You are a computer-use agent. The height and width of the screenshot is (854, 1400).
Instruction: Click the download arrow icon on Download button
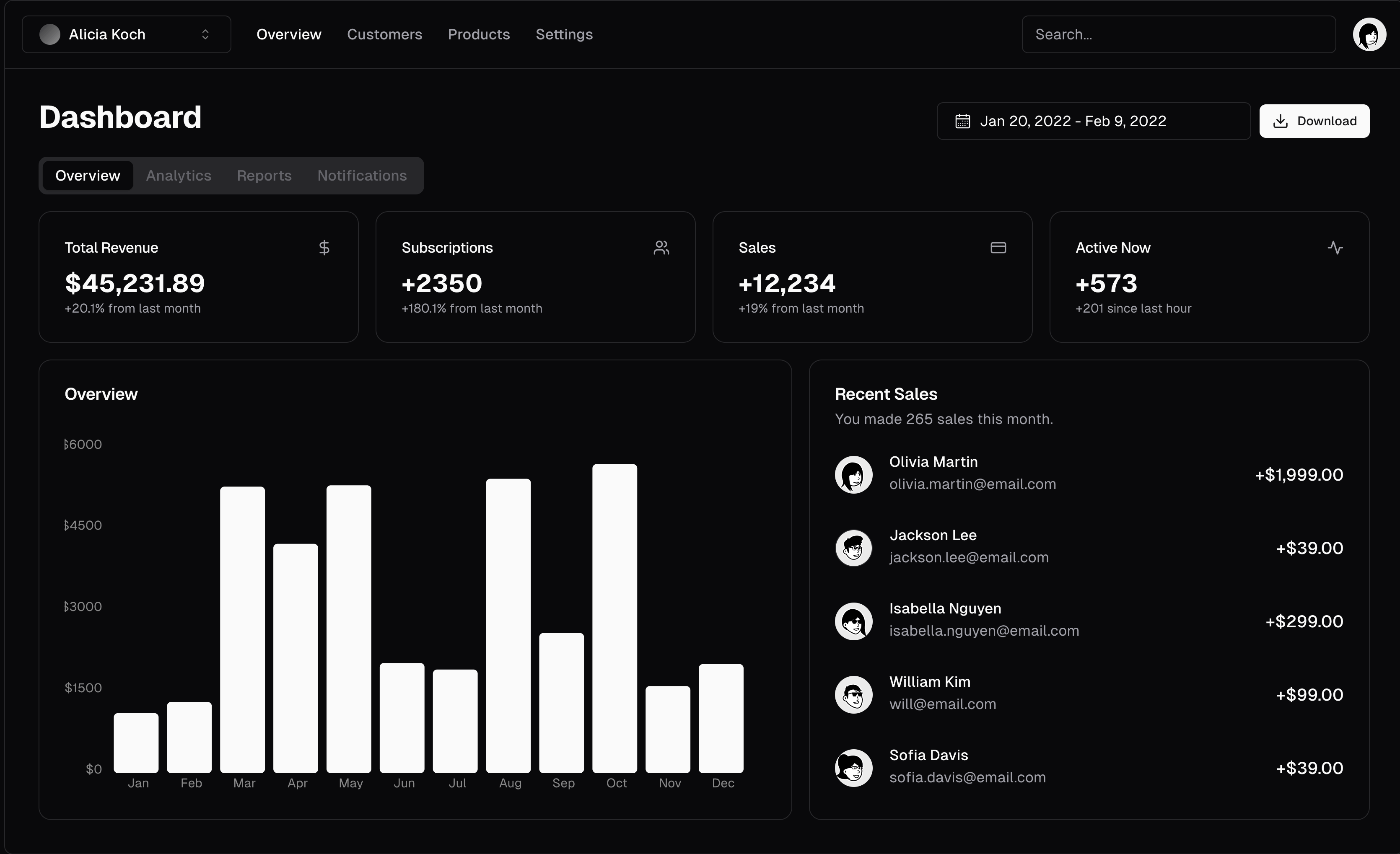point(1280,120)
